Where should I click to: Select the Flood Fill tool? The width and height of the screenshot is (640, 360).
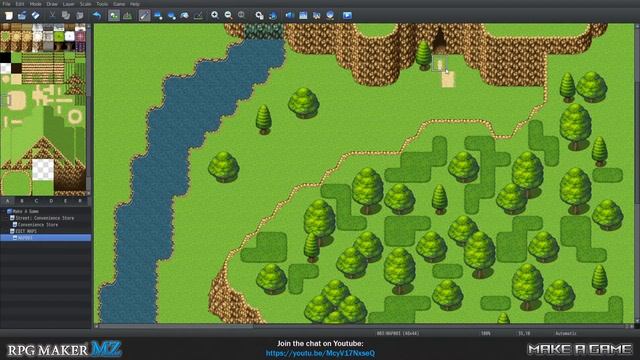185,16
